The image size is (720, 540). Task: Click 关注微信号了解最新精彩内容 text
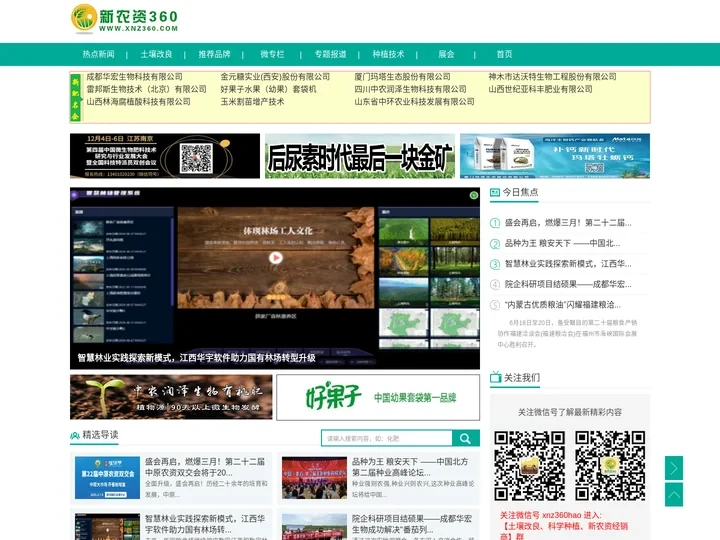[570, 412]
